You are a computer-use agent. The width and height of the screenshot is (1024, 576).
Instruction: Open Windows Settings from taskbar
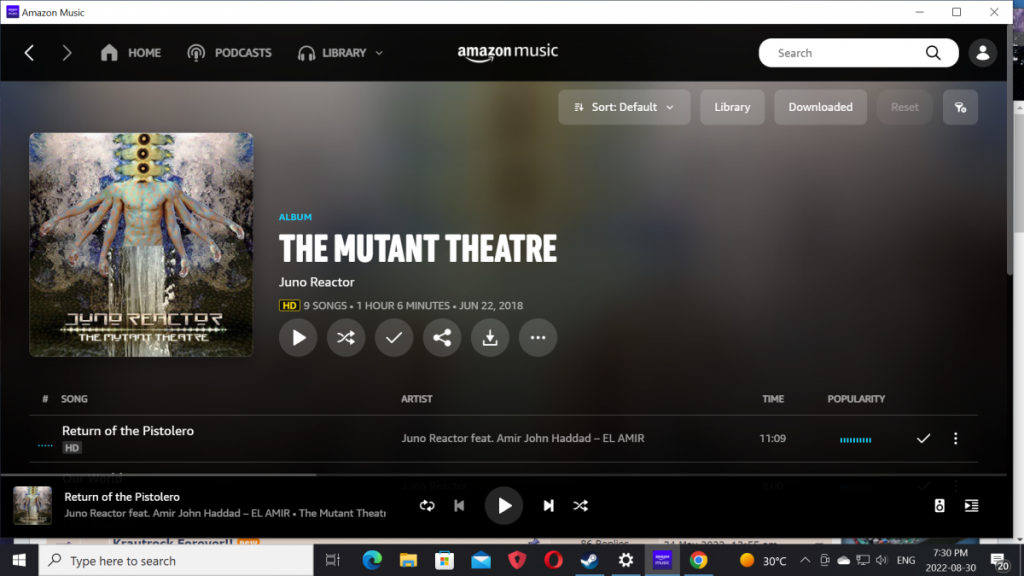[x=626, y=560]
